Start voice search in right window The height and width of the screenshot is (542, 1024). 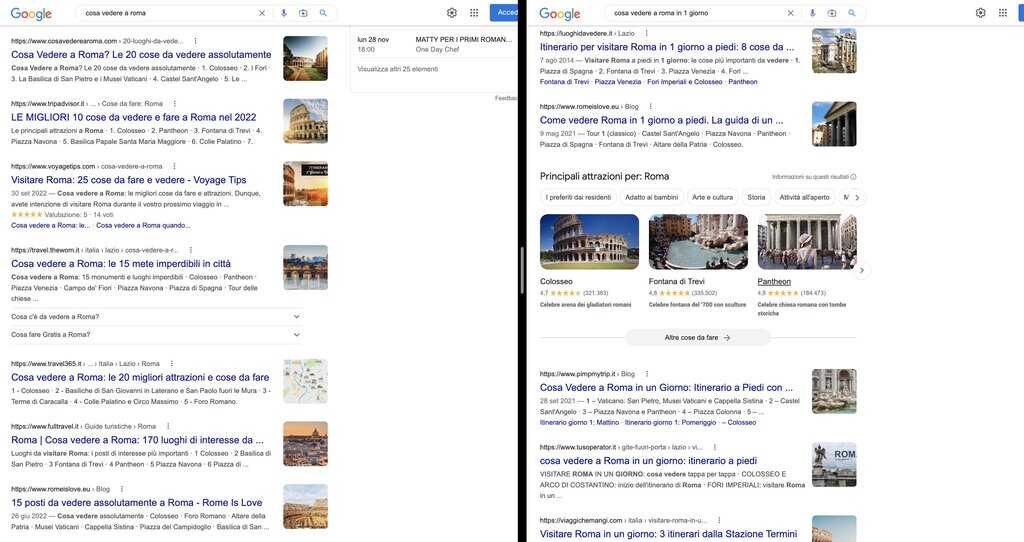[x=812, y=13]
